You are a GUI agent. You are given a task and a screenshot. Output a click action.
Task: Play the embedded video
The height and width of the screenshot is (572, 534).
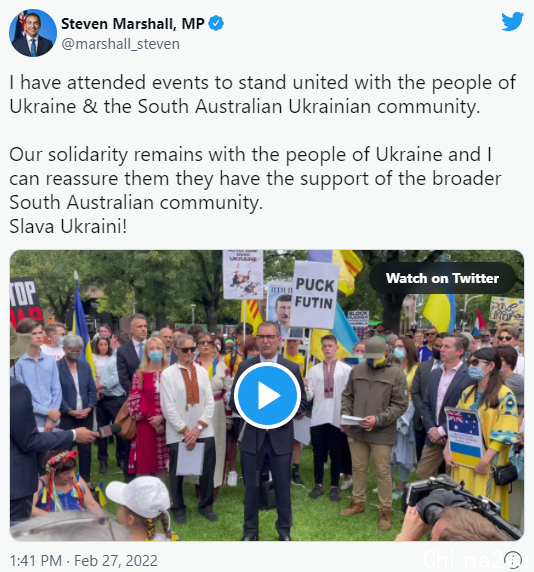[x=267, y=395]
